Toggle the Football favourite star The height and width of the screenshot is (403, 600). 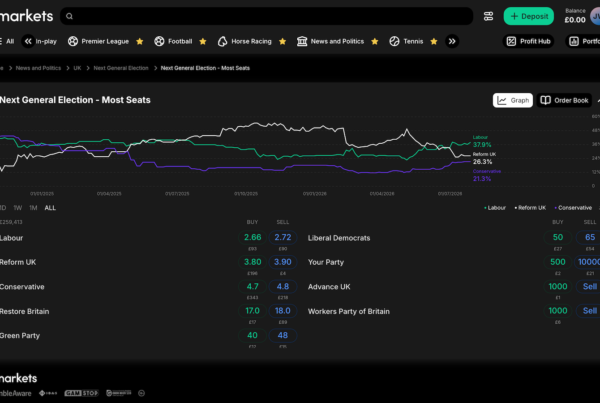pos(203,41)
